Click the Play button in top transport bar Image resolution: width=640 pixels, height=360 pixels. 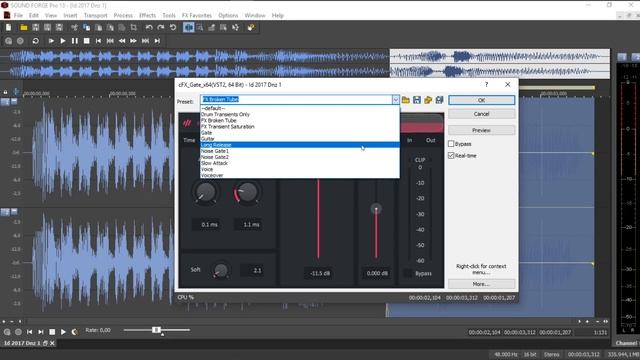coord(63,41)
